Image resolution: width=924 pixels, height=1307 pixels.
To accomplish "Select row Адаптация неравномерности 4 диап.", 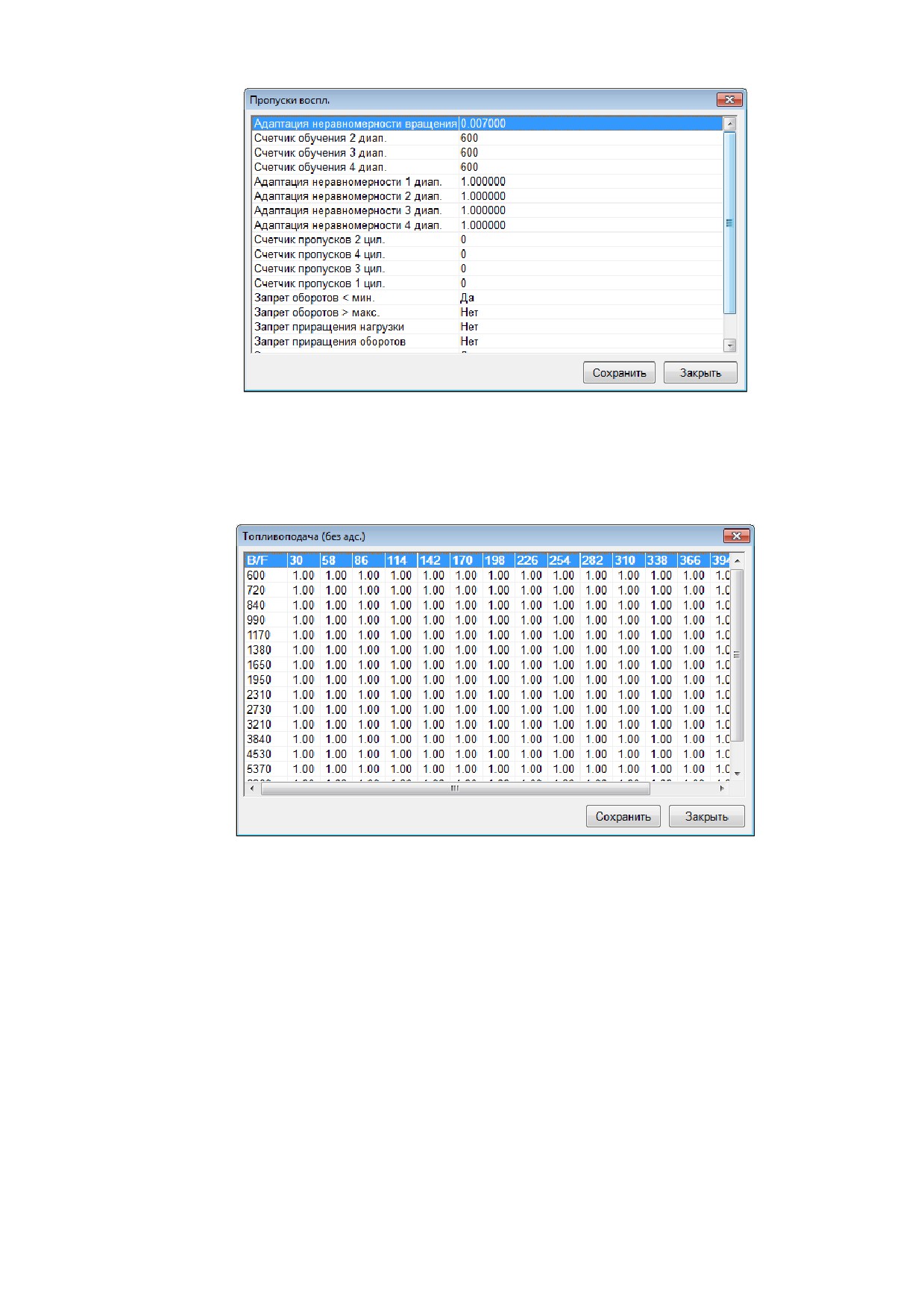I will [487, 225].
